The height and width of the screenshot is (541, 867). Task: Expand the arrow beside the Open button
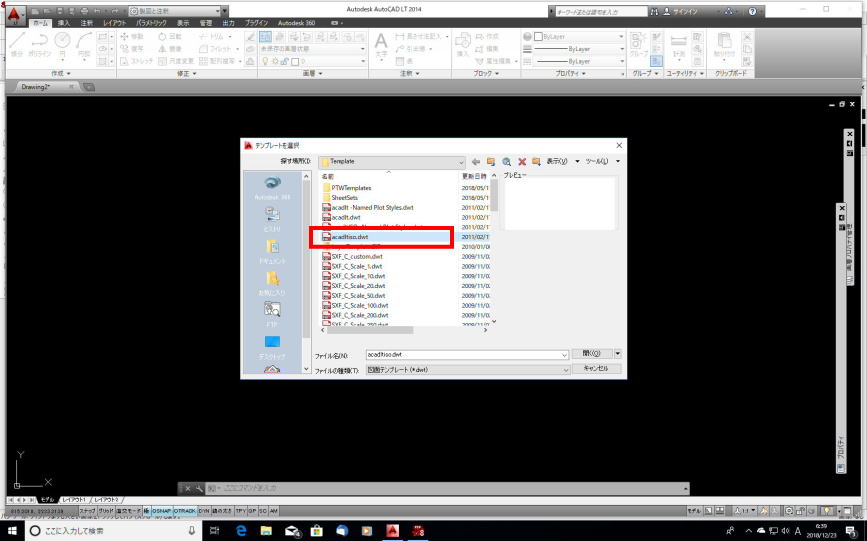tap(618, 353)
